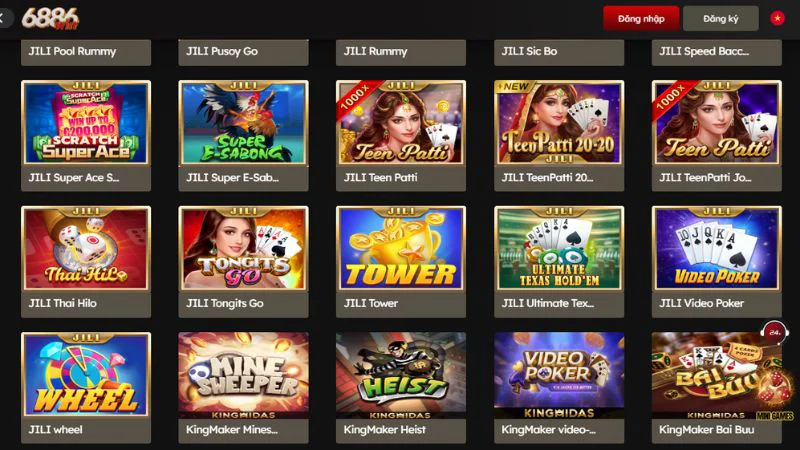This screenshot has width=800, height=450.
Task: Start the JILI Tower game
Action: (x=401, y=248)
